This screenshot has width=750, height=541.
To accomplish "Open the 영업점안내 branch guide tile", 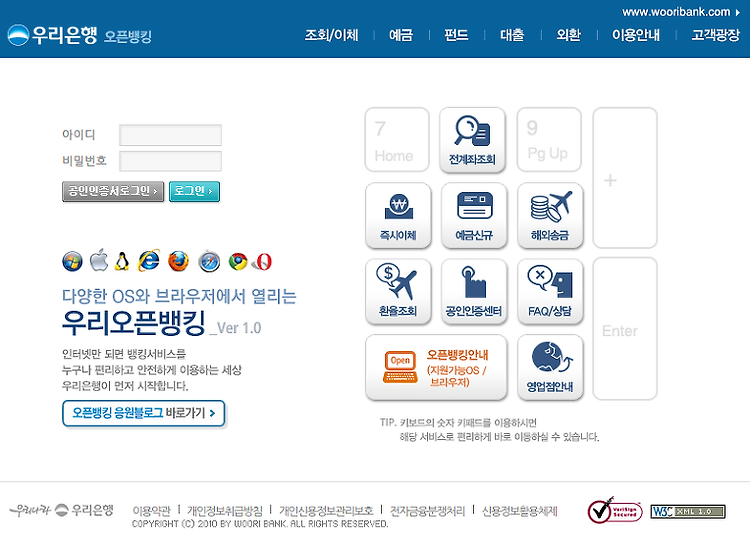I will click(550, 367).
